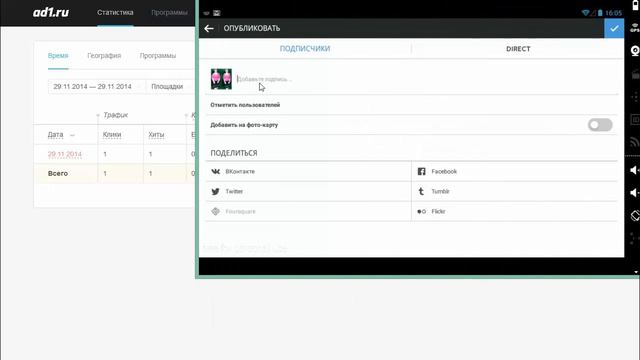
Task: Select the География statistics tab
Action: tap(104, 56)
